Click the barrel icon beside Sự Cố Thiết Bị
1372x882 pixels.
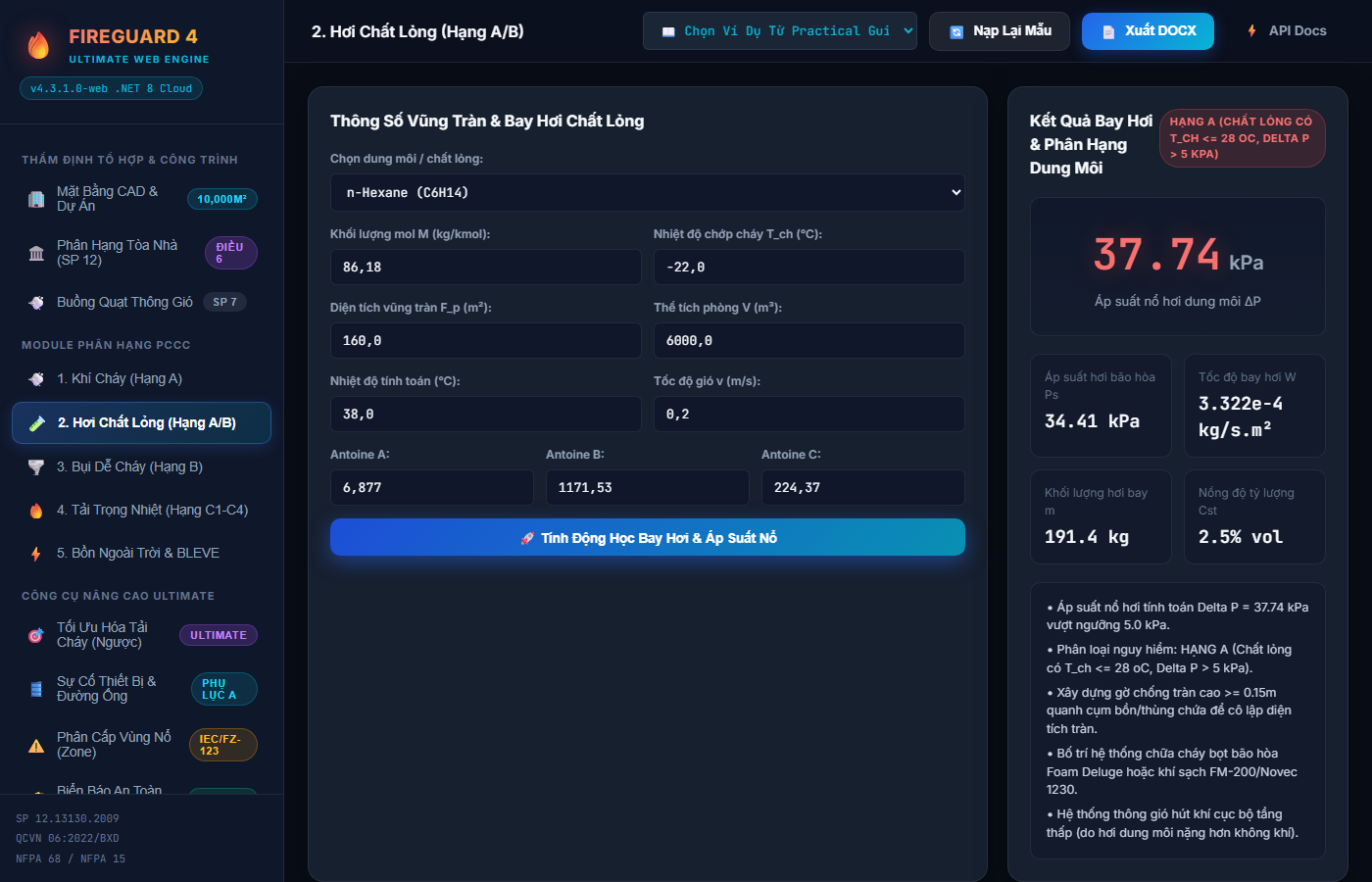[36, 689]
